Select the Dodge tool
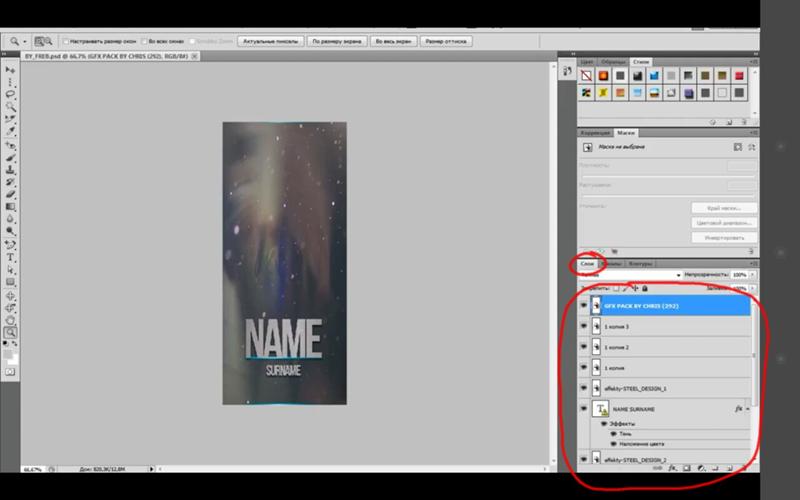 [10, 232]
